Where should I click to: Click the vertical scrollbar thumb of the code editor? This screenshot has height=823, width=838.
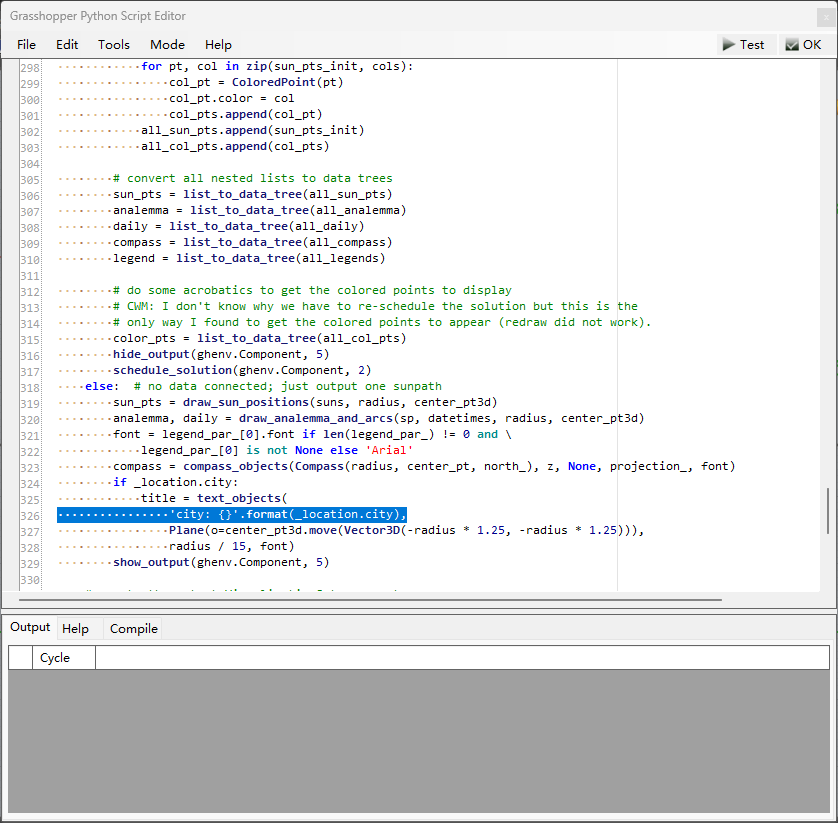828,510
